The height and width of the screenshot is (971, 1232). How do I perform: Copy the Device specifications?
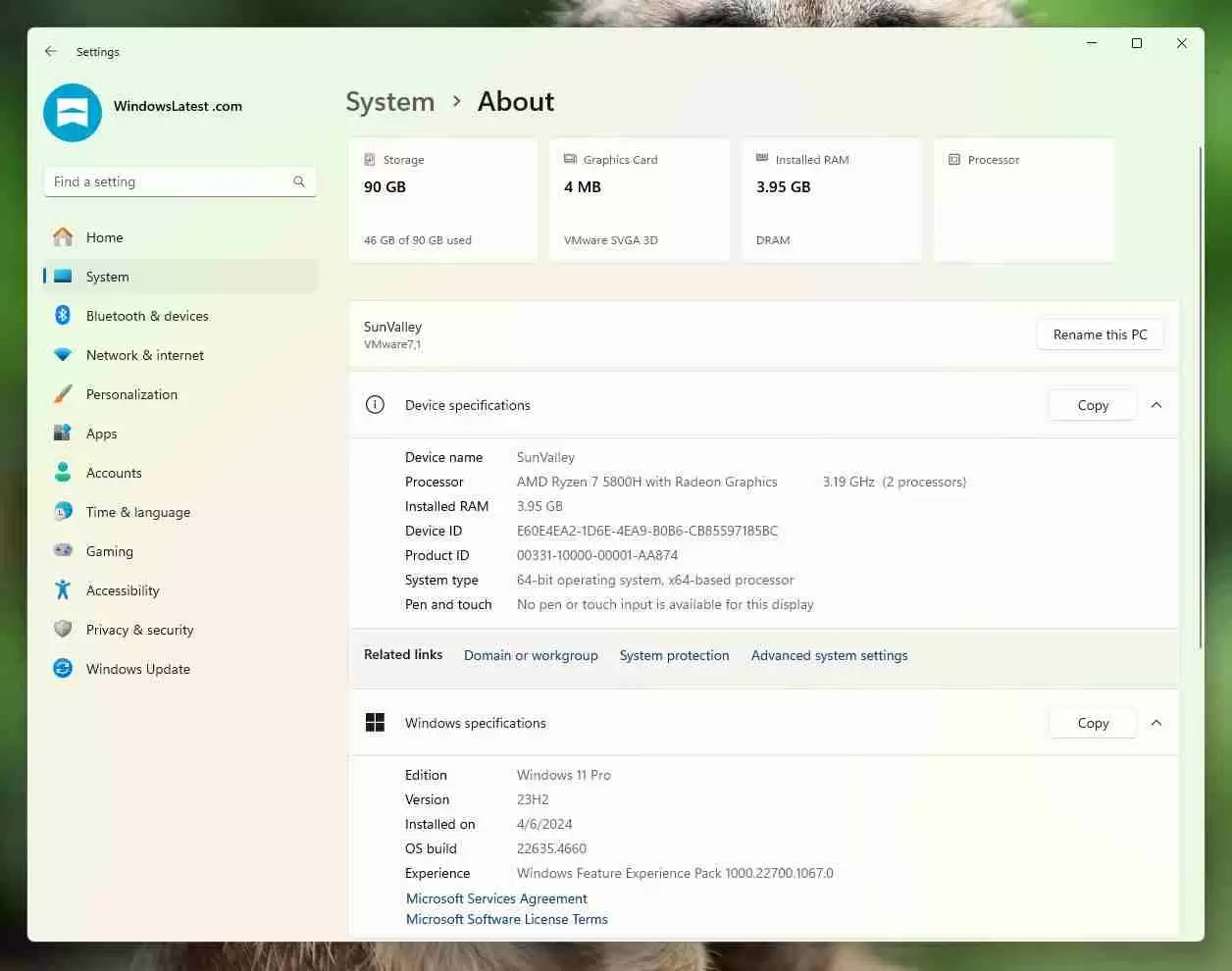(1093, 405)
